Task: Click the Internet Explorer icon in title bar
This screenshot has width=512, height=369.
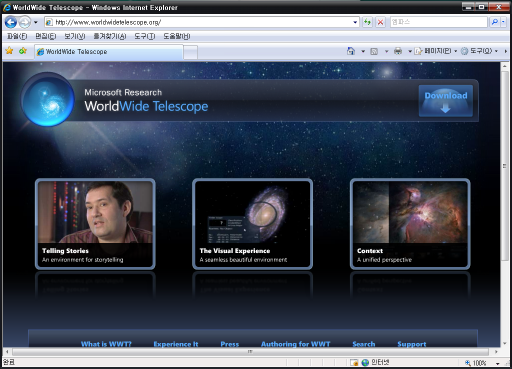Action: point(7,7)
